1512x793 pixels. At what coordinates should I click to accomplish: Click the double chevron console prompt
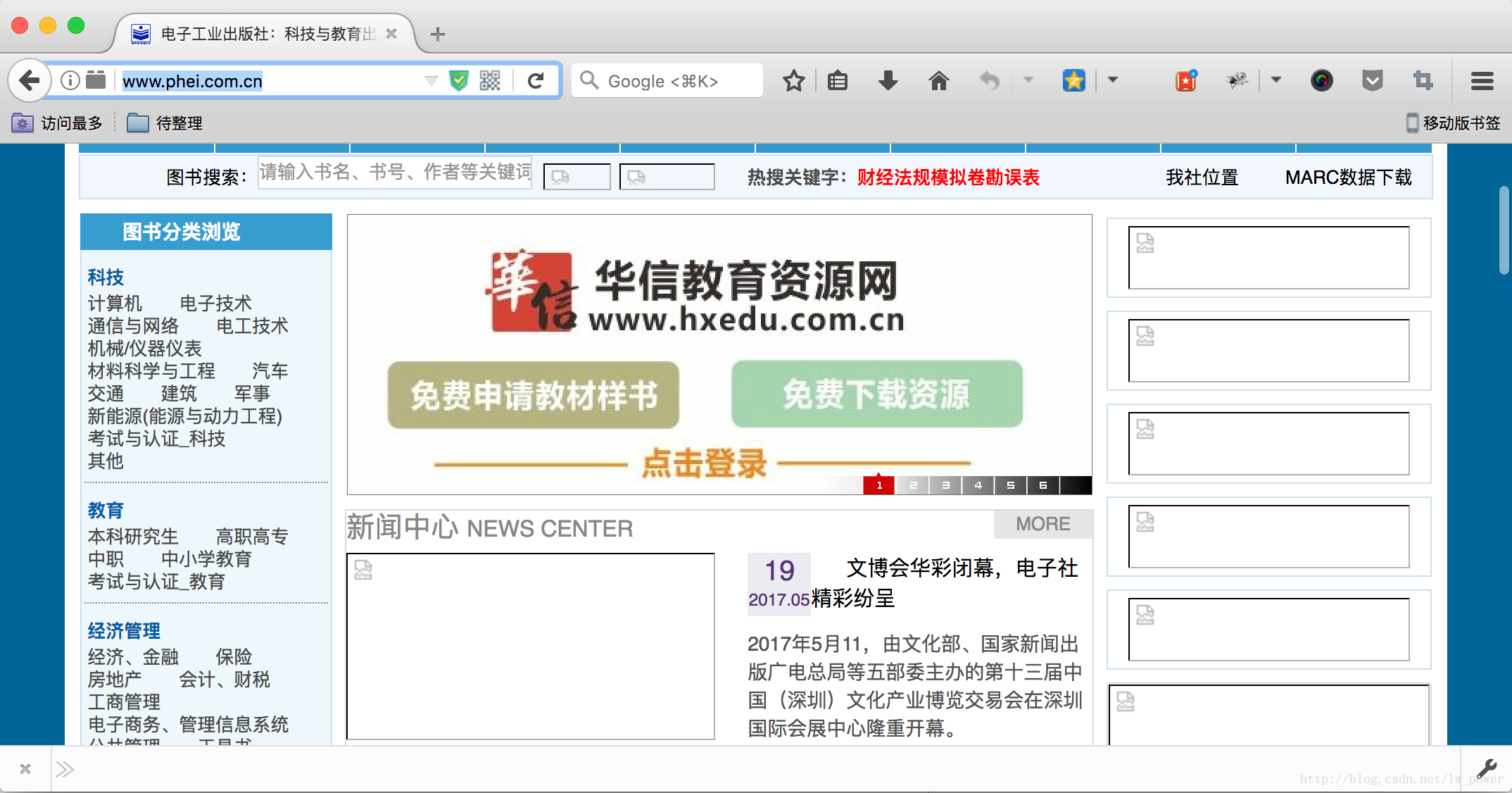point(65,769)
